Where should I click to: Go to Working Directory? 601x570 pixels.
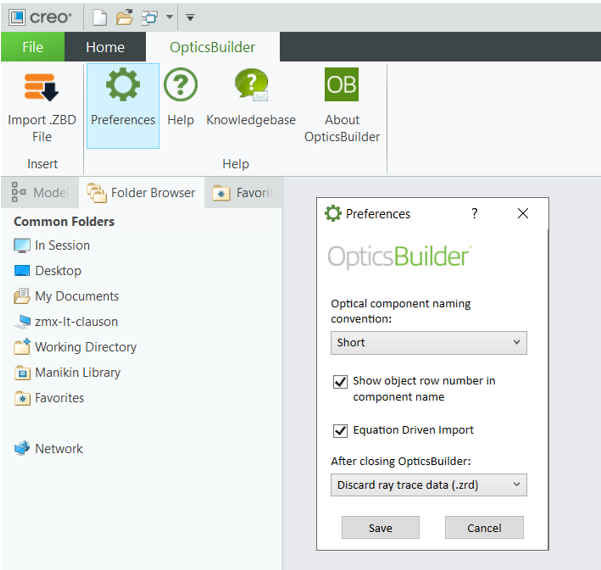[x=75, y=347]
